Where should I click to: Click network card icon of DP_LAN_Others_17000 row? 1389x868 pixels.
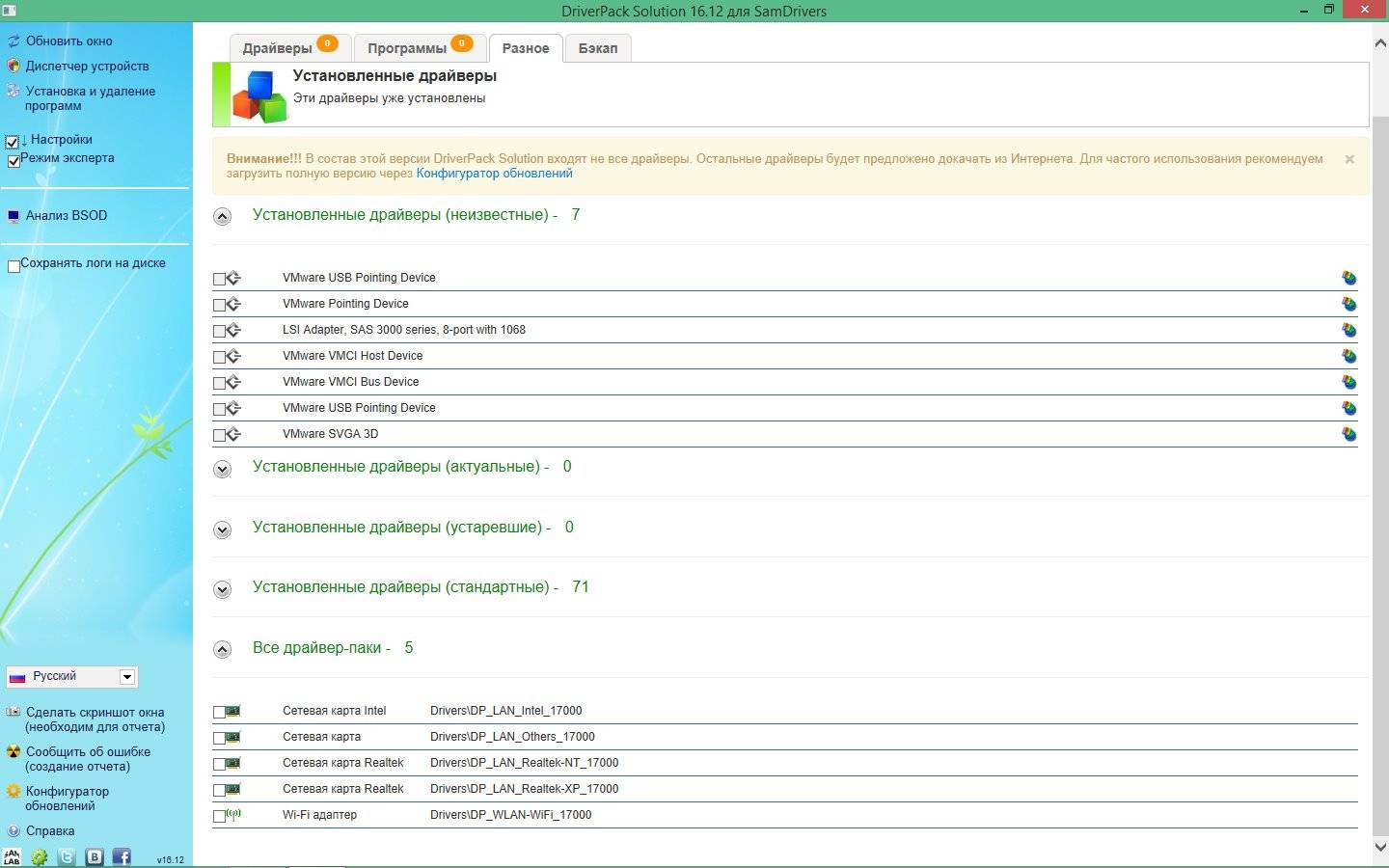tap(232, 737)
